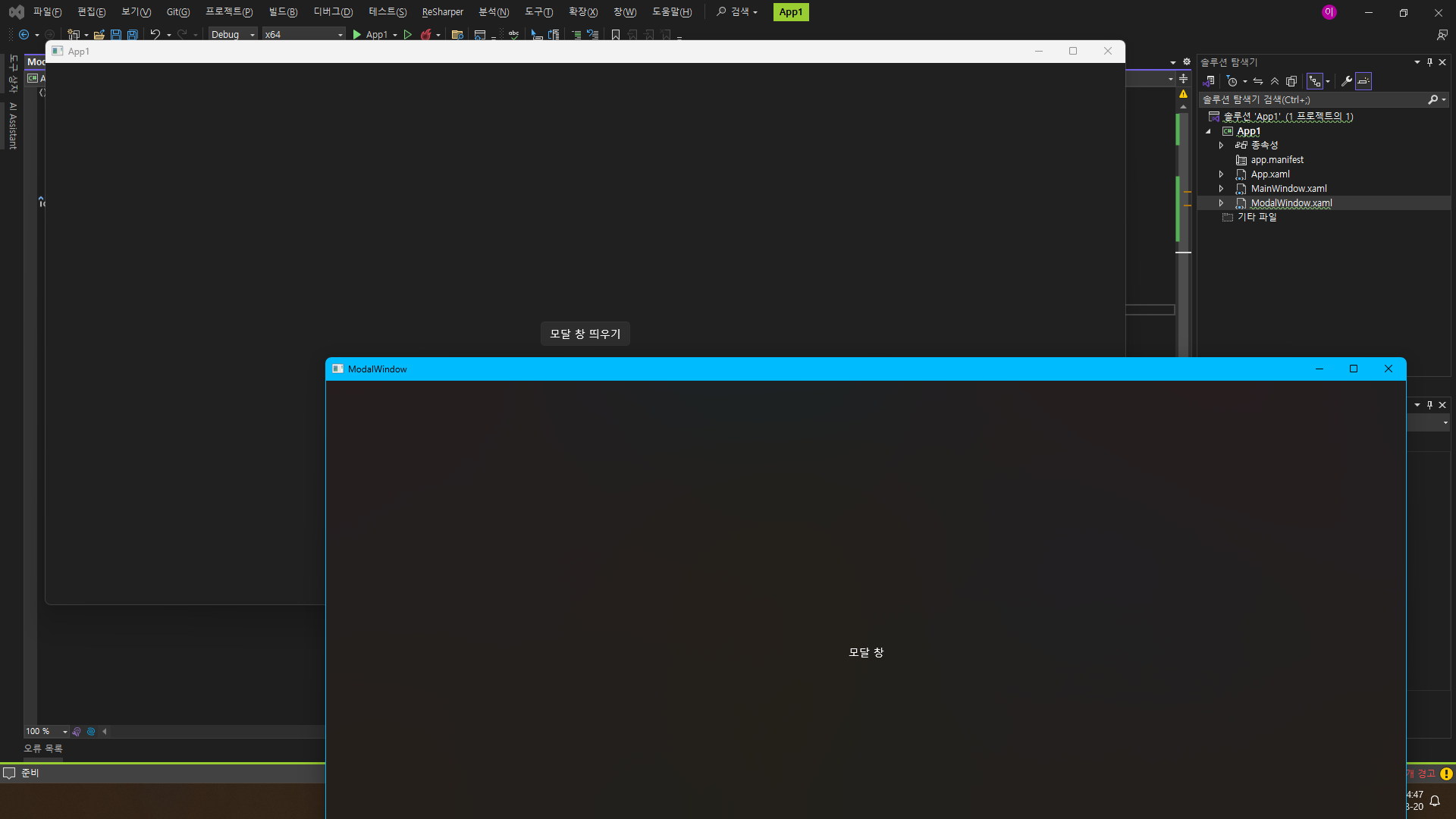Open the Debug configuration dropdown
1456x819 pixels.
(233, 35)
